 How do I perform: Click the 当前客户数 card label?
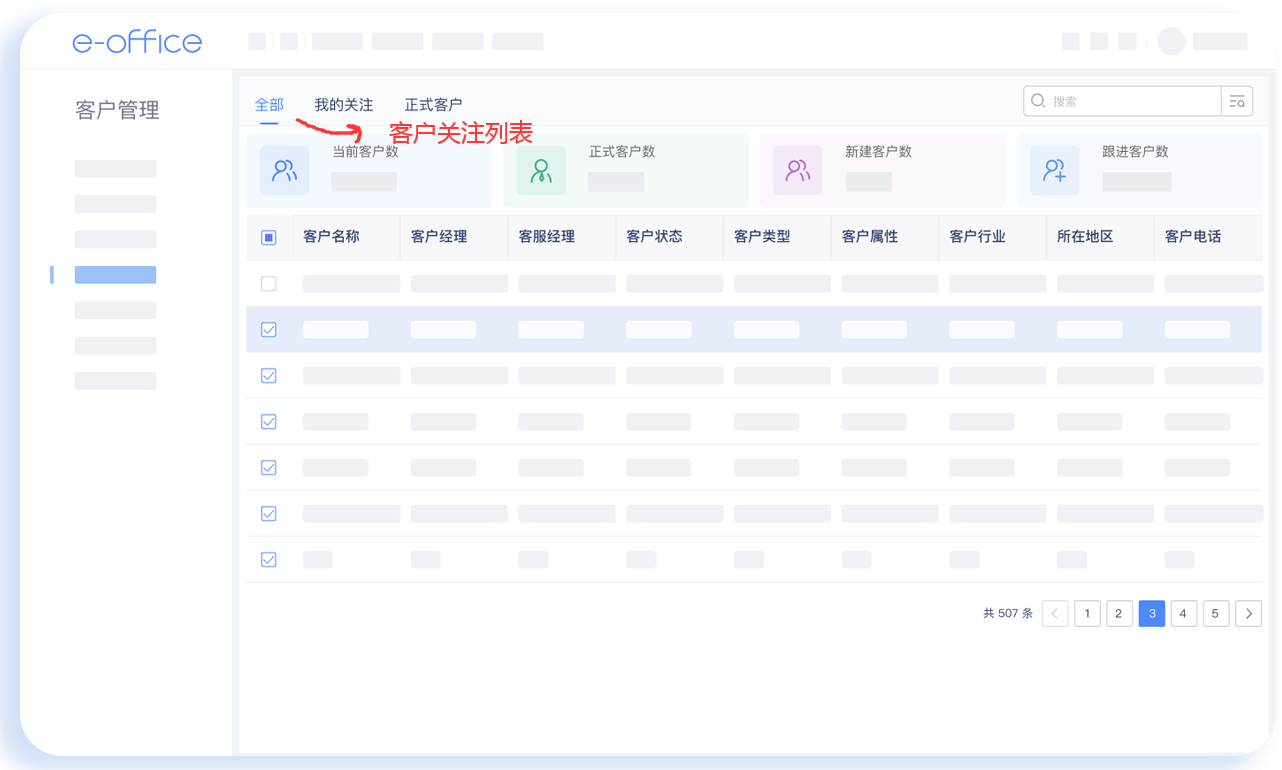pyautogui.click(x=365, y=152)
